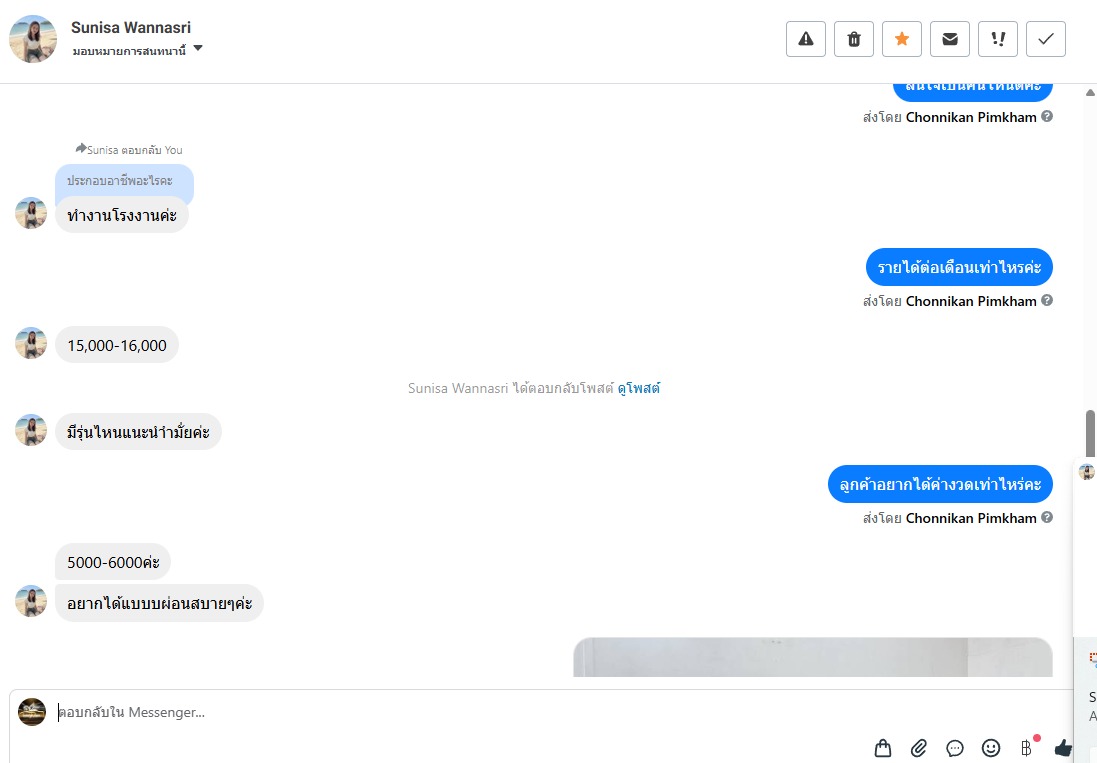
Task: Open the emoji picker smiley icon
Action: click(991, 748)
